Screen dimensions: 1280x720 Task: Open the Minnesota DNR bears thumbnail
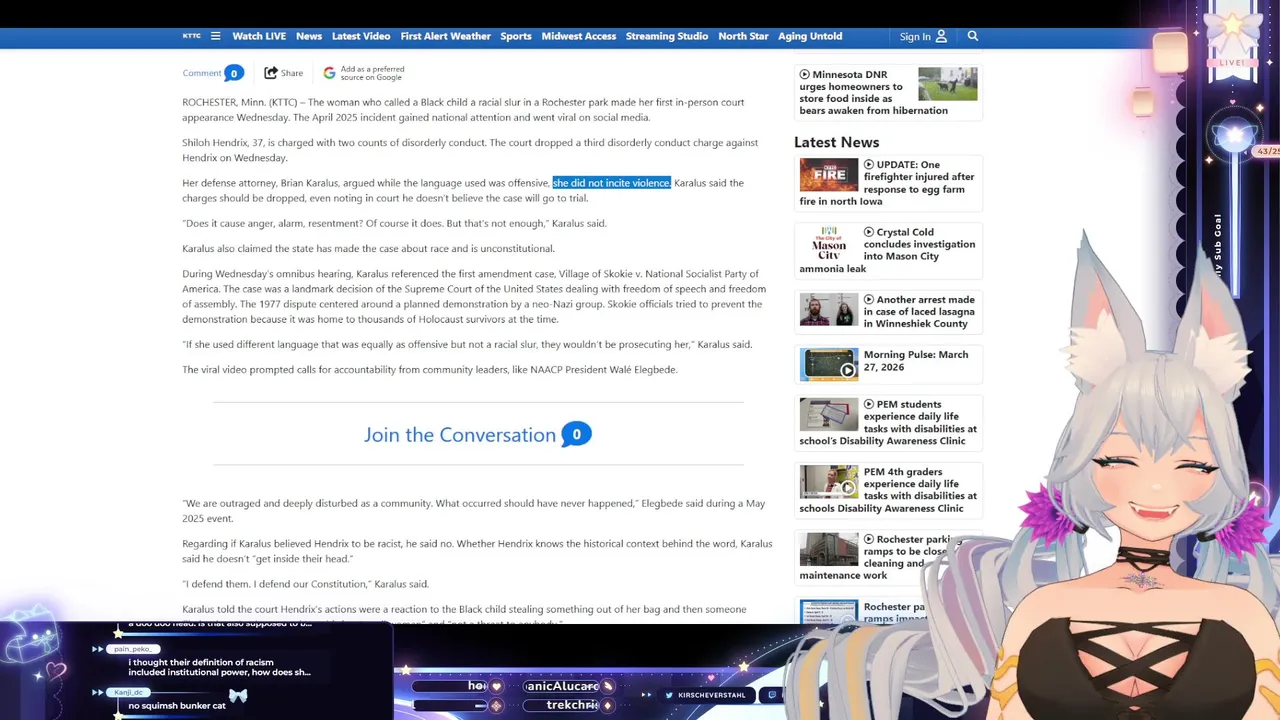947,84
